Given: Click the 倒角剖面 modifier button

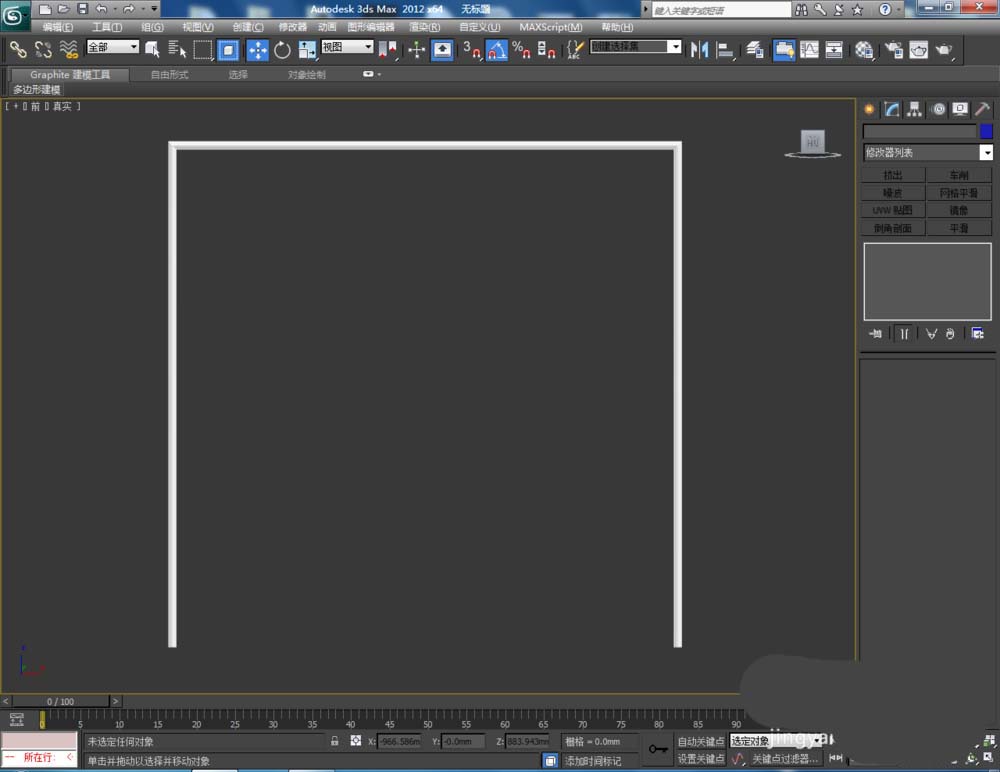Looking at the screenshot, I should (x=893, y=228).
